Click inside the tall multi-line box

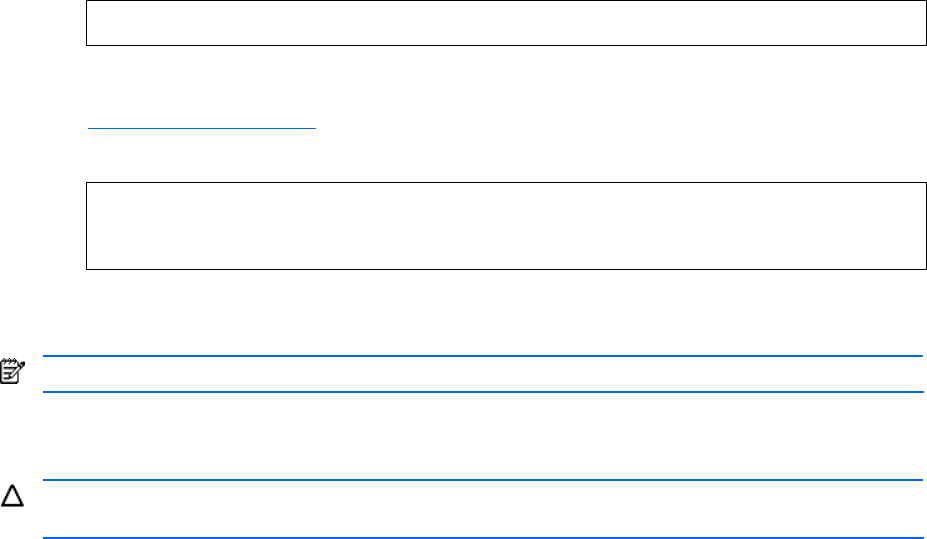[506, 226]
